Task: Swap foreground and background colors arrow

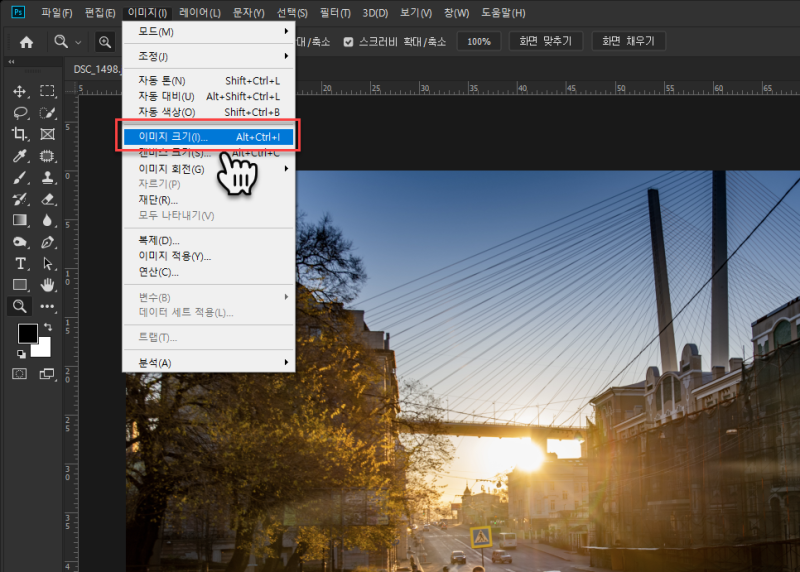Action: click(x=48, y=327)
